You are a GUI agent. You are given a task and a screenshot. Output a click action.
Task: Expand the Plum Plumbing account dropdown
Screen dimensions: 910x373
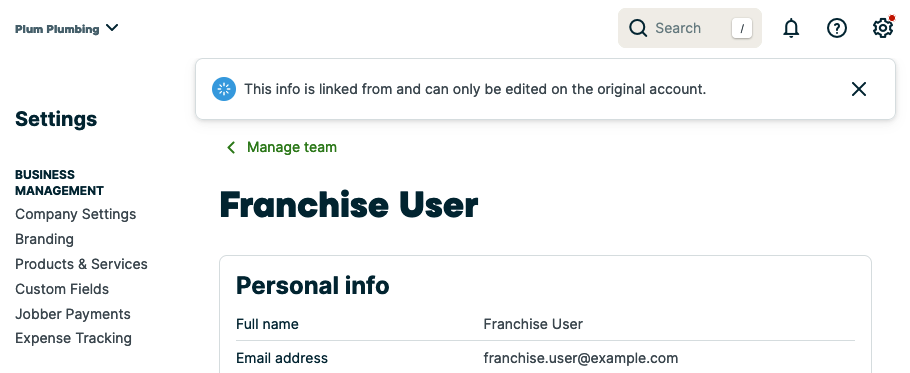pos(67,28)
